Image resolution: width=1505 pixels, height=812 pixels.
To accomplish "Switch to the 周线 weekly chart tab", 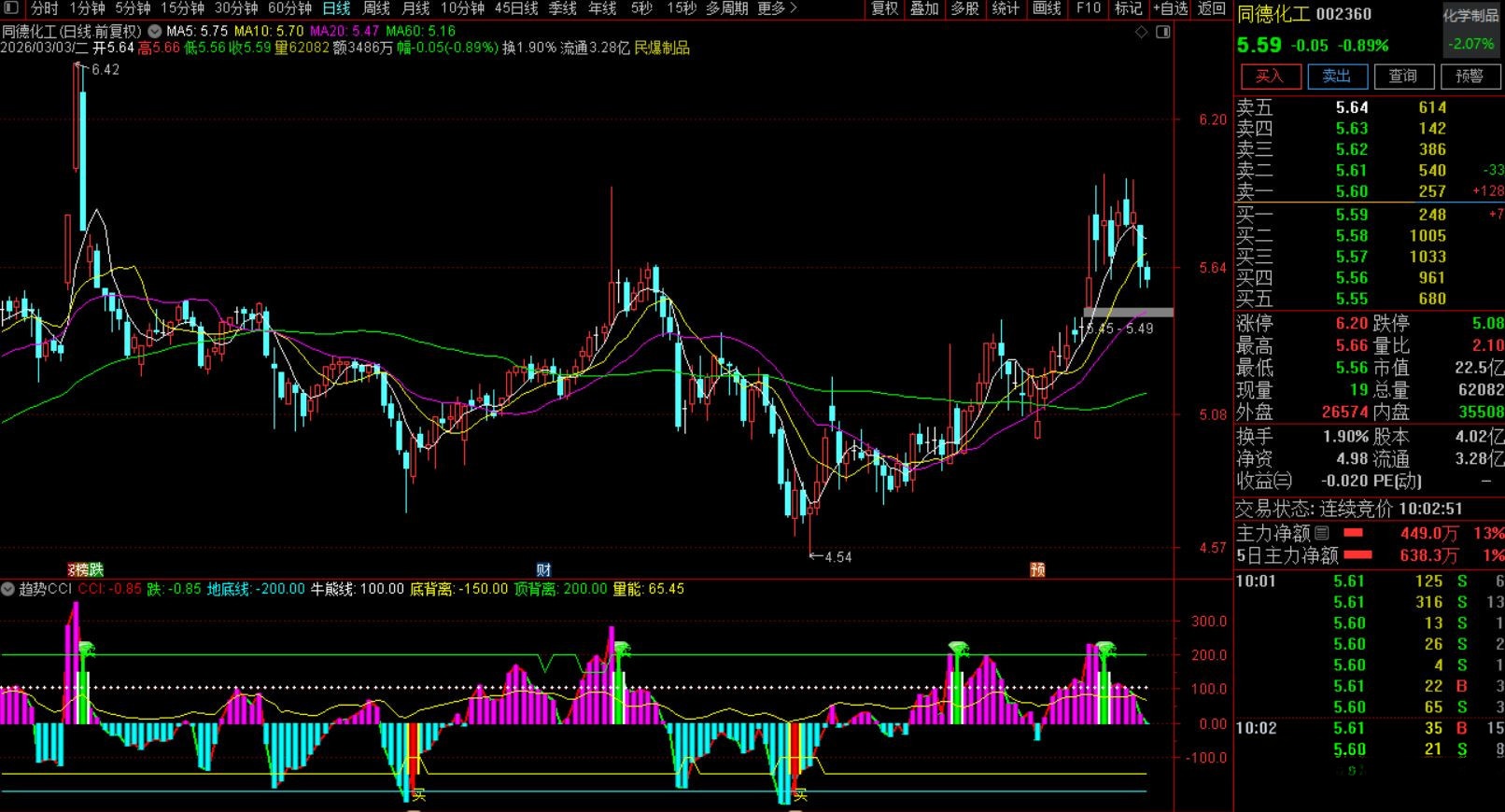I will coord(376,8).
